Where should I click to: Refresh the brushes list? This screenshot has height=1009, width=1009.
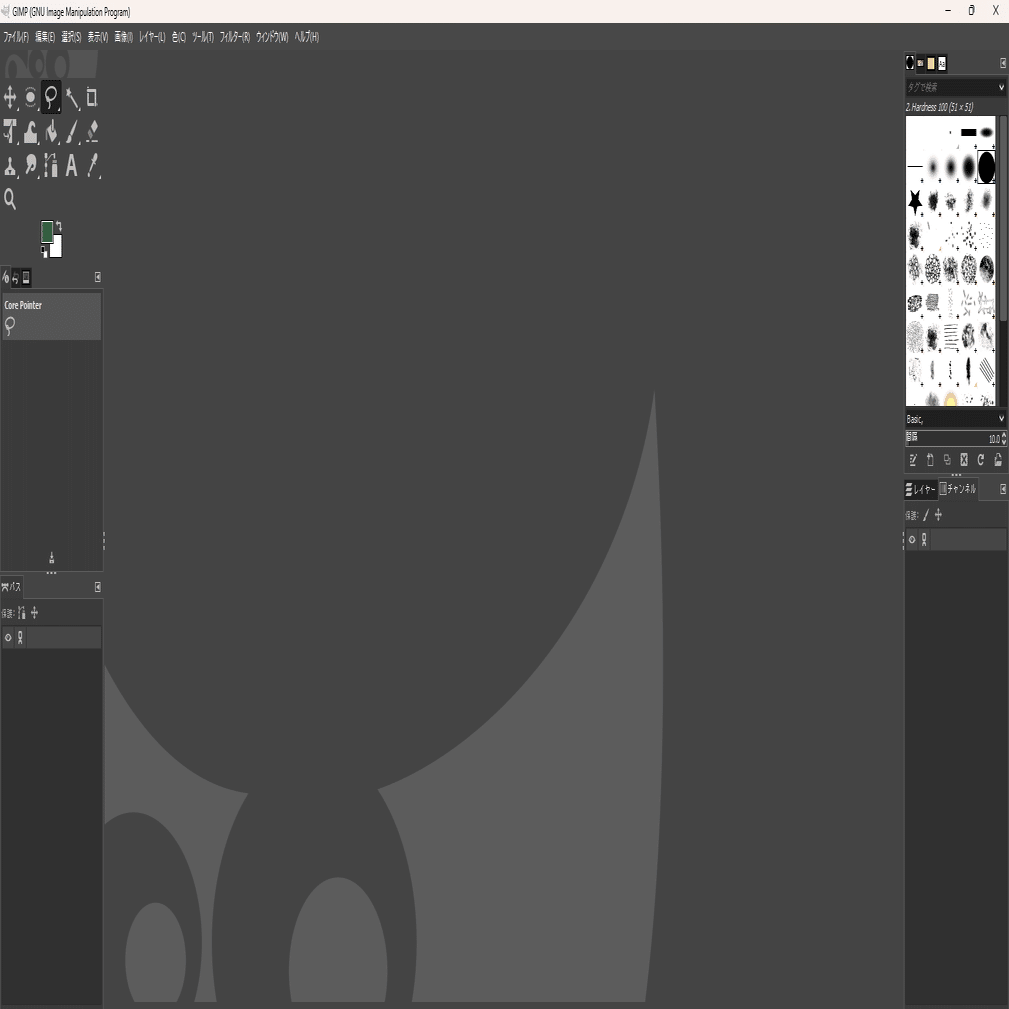[981, 459]
